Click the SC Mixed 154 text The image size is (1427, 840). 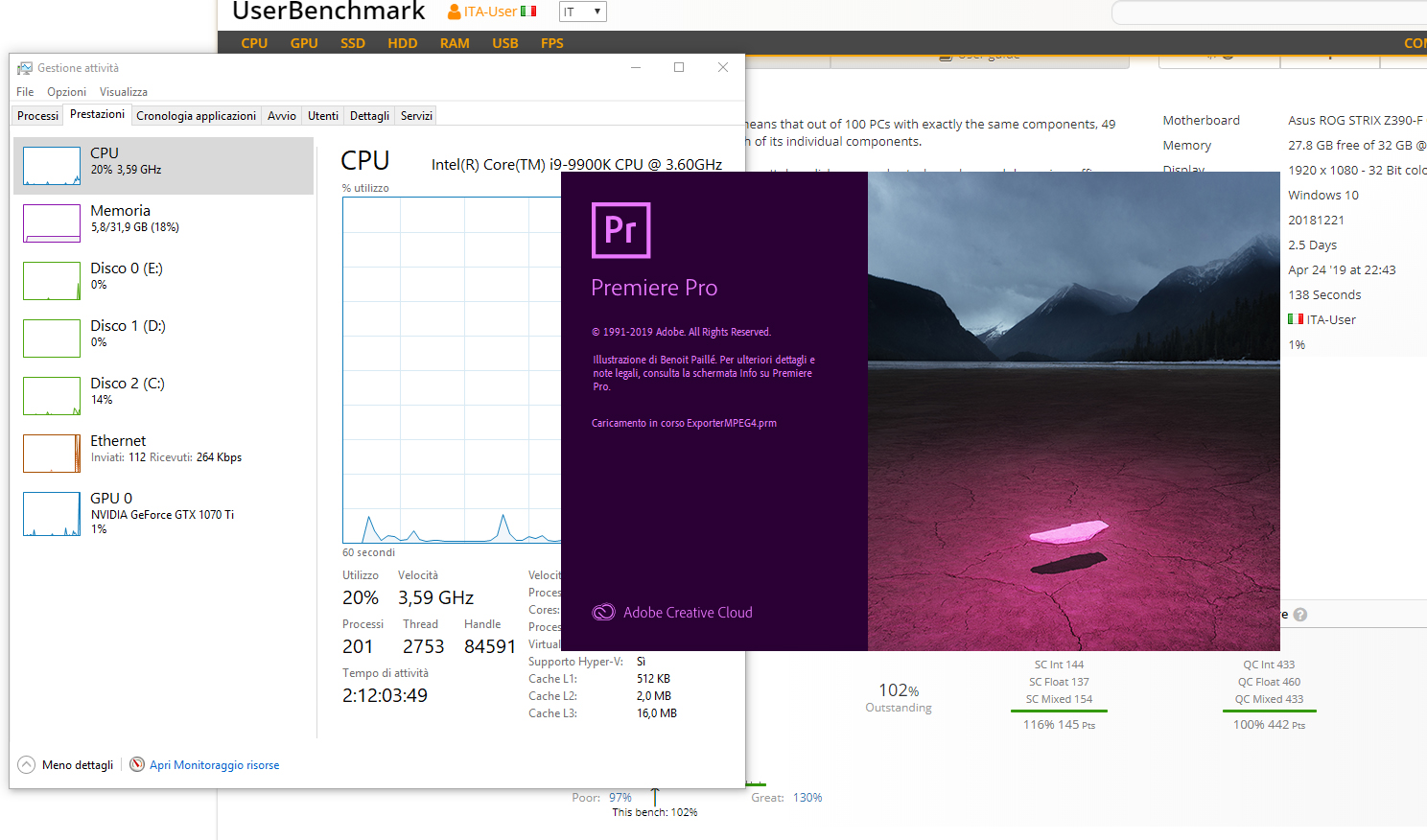(1059, 699)
